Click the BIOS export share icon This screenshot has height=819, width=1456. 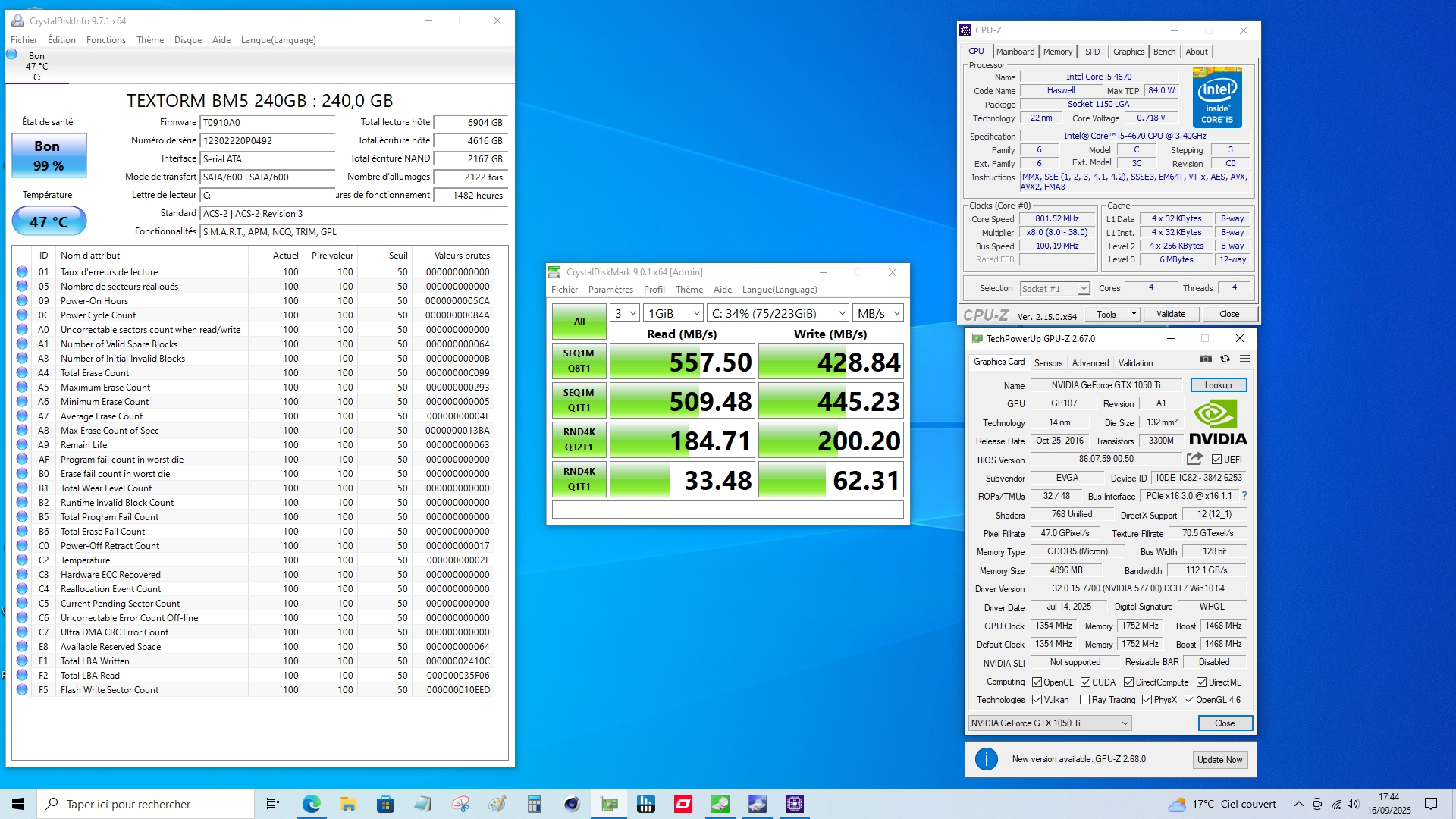(x=1194, y=459)
